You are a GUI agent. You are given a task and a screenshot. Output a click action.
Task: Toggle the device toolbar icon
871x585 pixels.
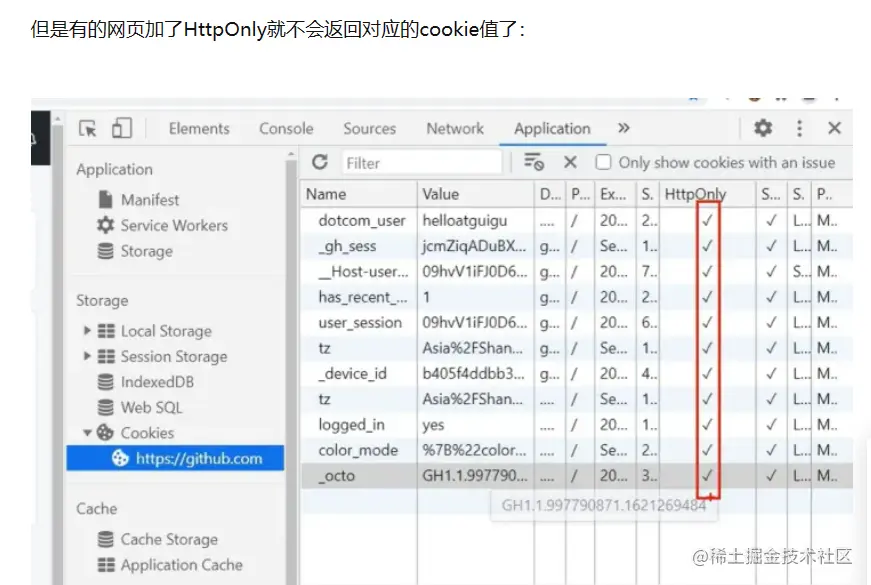click(122, 128)
